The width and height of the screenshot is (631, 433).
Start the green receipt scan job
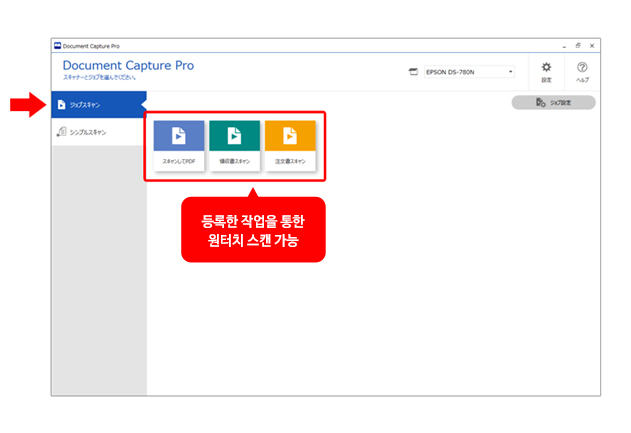coord(235,146)
